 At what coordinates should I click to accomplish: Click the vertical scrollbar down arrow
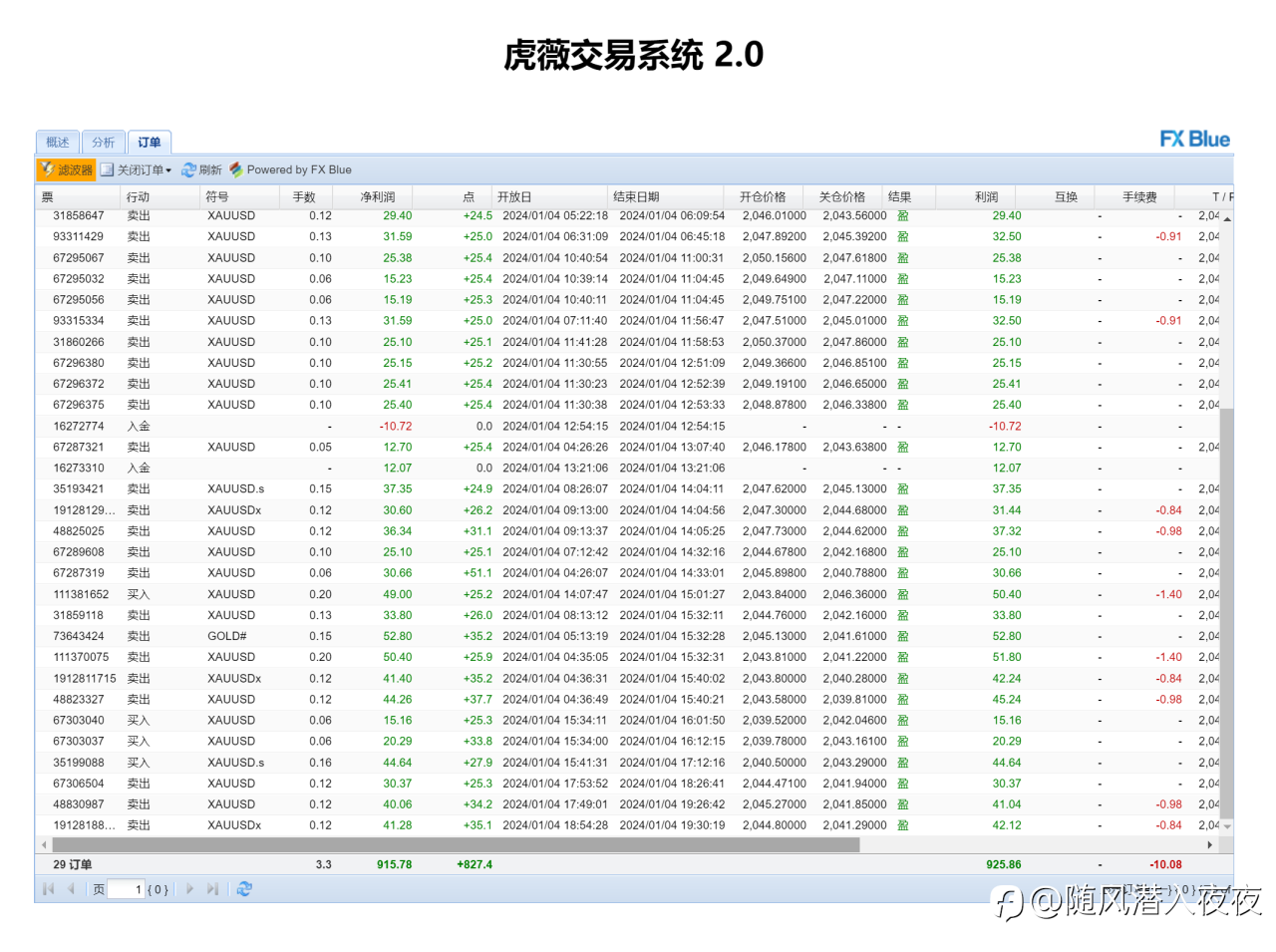click(x=1227, y=826)
